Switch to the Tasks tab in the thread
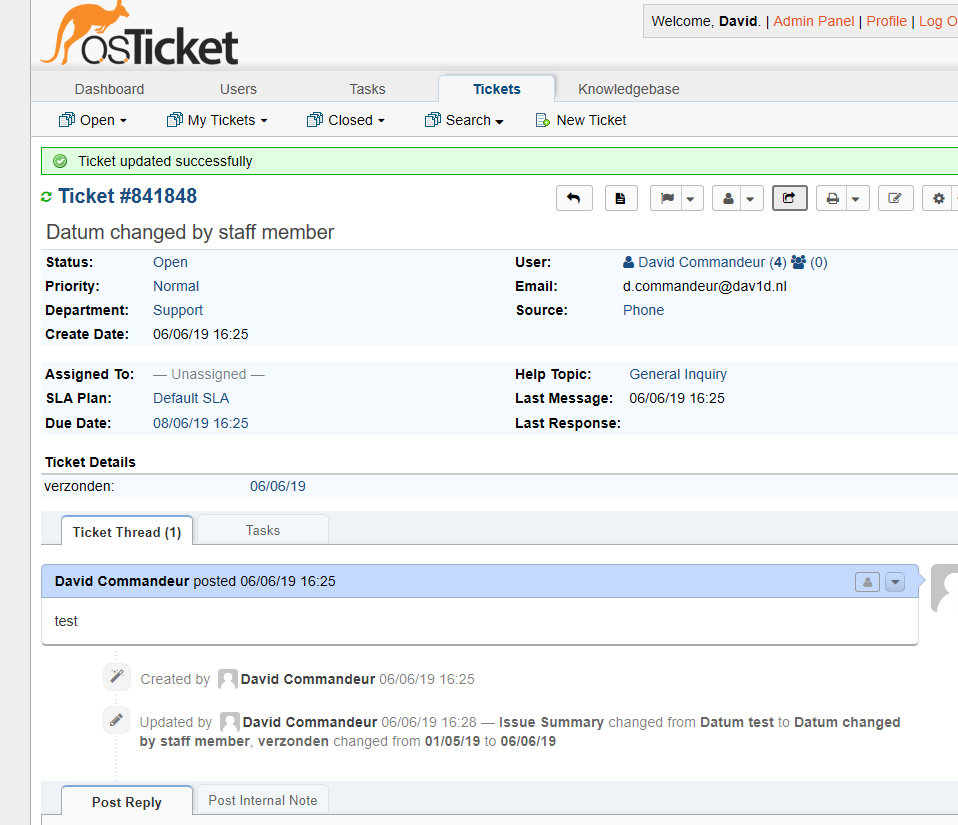Viewport: 958px width, 825px height. pyautogui.click(x=261, y=529)
